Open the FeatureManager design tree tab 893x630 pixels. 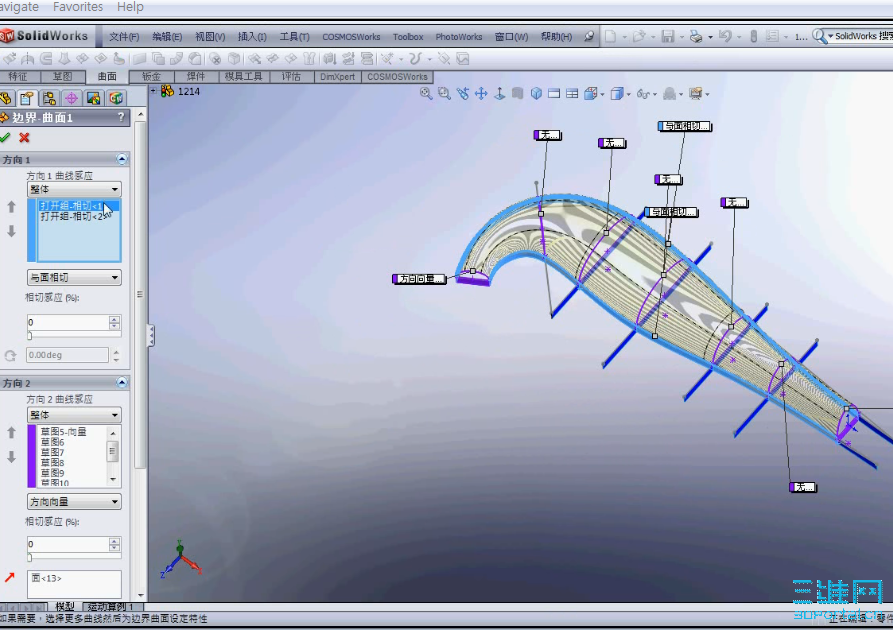(6, 98)
